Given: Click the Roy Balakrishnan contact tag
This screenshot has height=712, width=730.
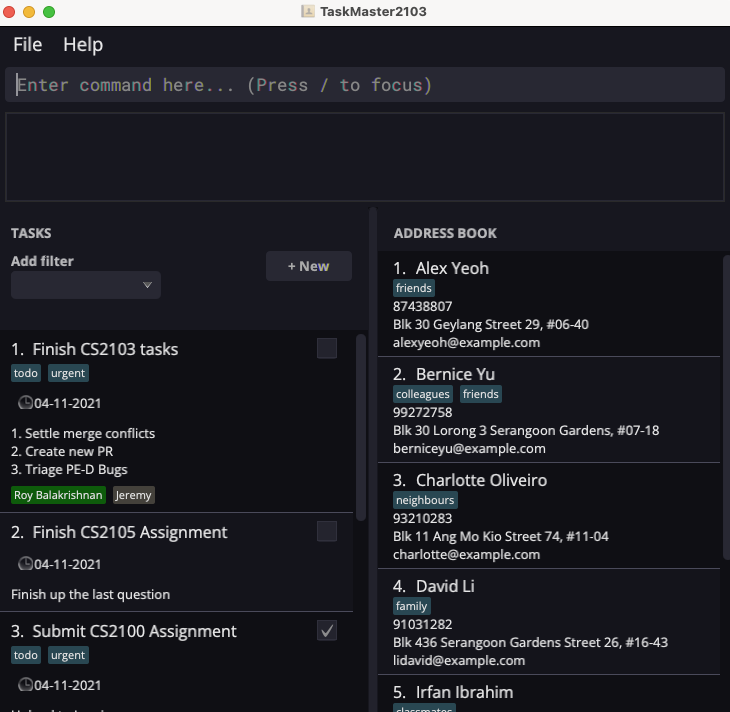Looking at the screenshot, I should 58,495.
